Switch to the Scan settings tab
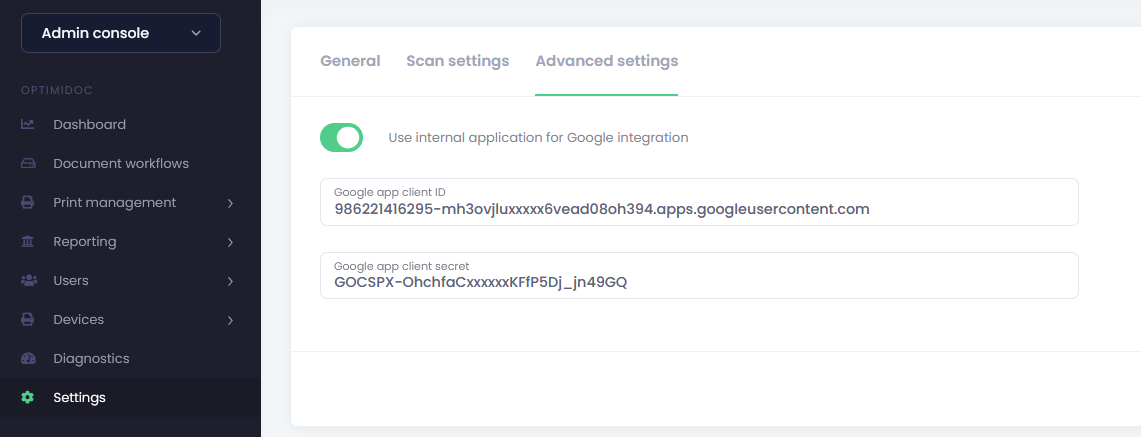Viewport: 1141px width, 437px height. coord(457,61)
